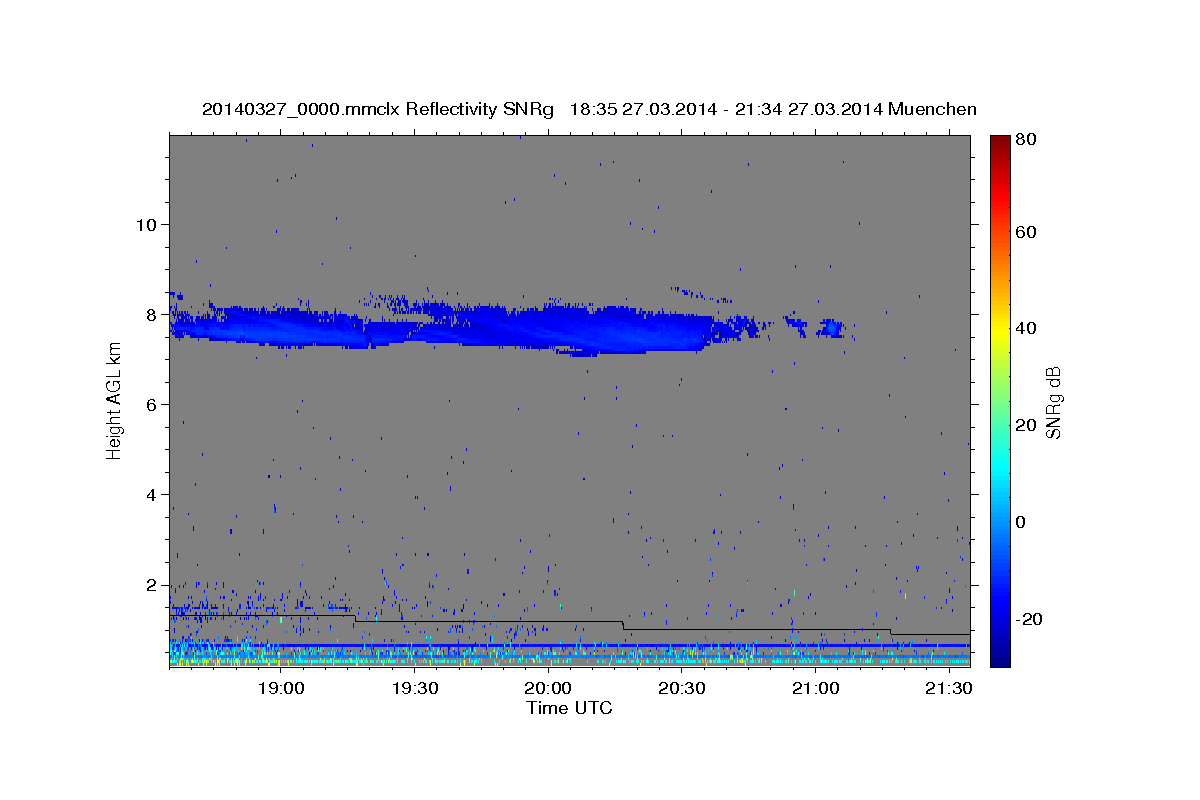Click the small isolated cloud echo near 21:00

832,327
